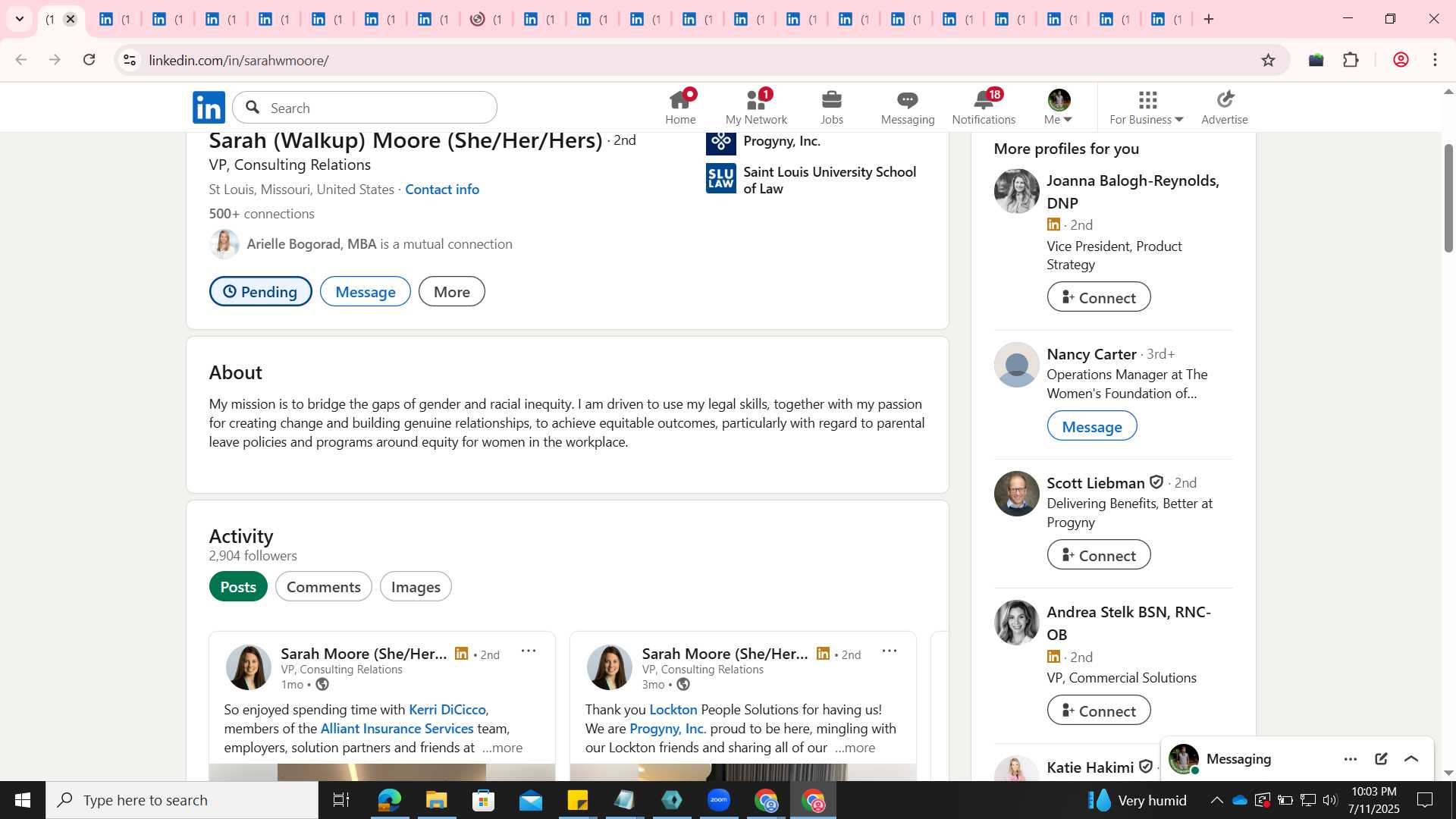The width and height of the screenshot is (1456, 819).
Task: Open the Chrome profile avatar icon
Action: pos(1401,60)
